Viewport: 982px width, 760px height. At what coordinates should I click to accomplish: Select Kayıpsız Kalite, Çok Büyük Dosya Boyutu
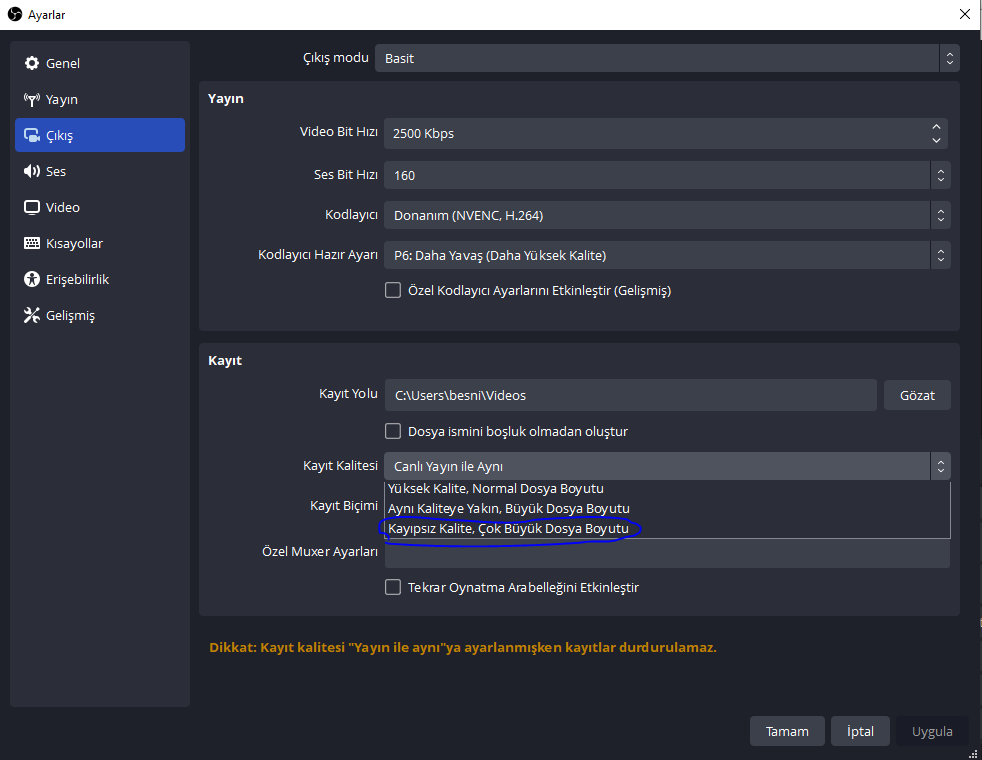[x=508, y=528]
